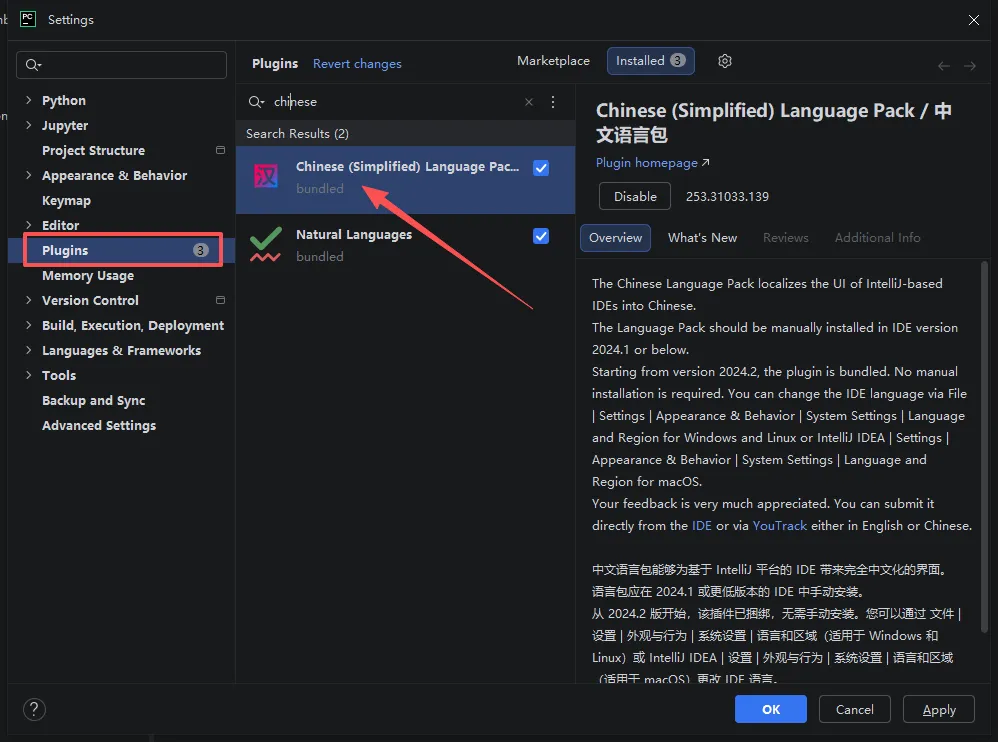
Task: Uncheck Chinese (Simplified) Language Pack checkbox
Action: tap(541, 168)
